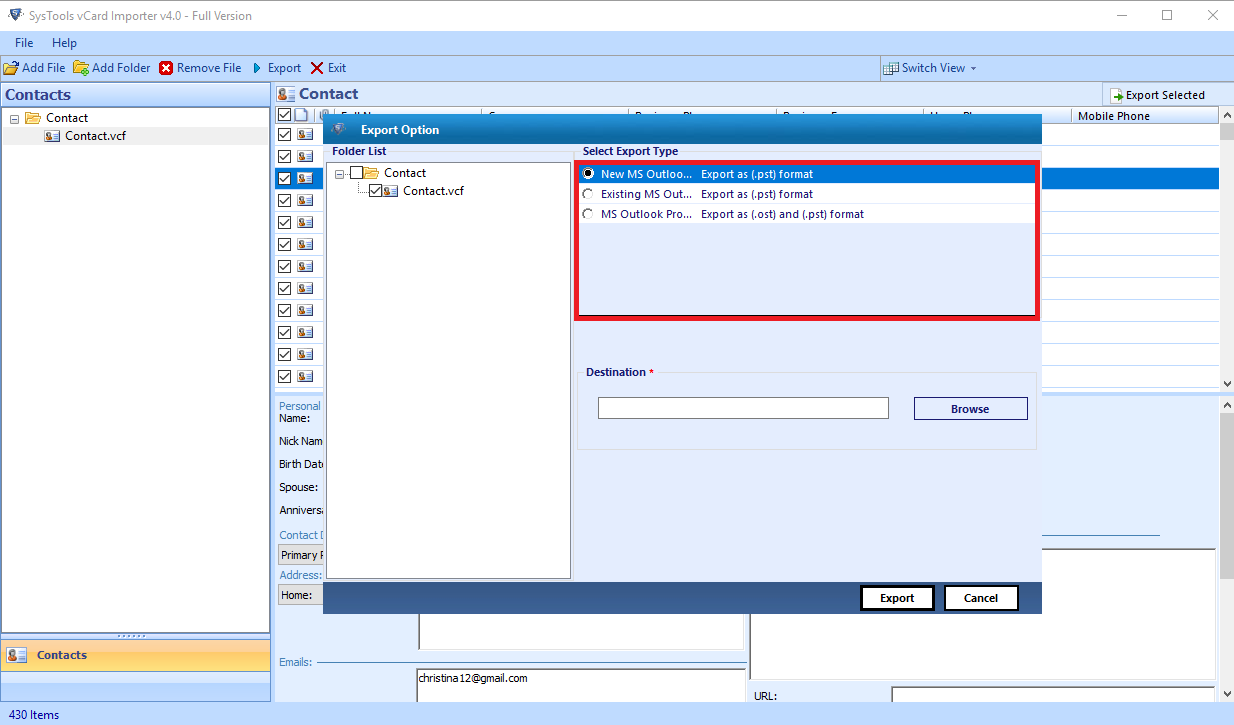Click the Personal section label
This screenshot has width=1234, height=725.
click(x=300, y=406)
